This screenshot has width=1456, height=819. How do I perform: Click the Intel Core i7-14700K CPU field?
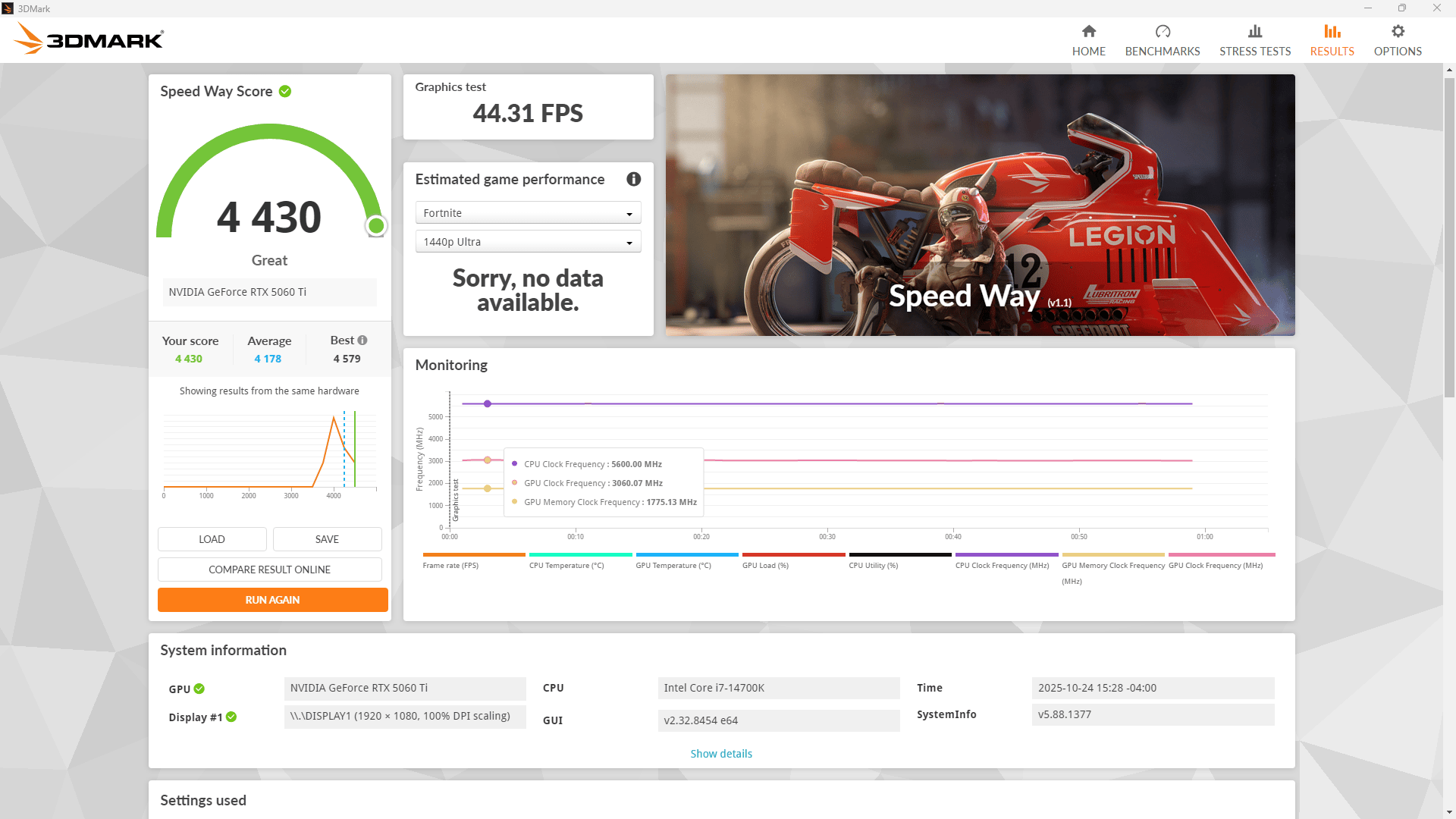pyautogui.click(x=779, y=688)
